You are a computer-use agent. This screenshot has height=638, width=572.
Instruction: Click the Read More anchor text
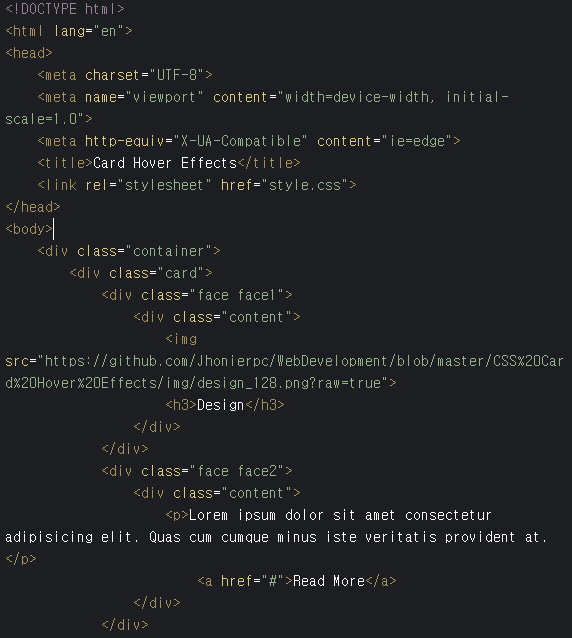pos(329,581)
